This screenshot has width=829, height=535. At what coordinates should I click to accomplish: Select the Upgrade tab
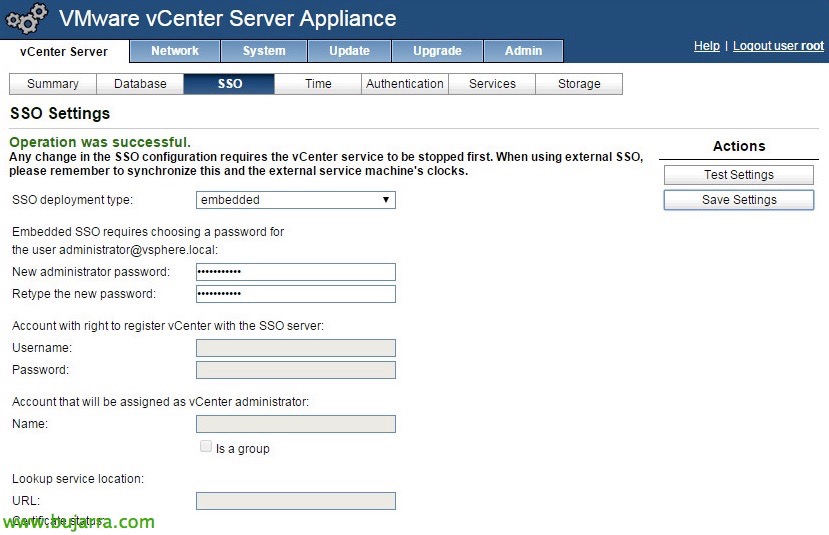[437, 51]
